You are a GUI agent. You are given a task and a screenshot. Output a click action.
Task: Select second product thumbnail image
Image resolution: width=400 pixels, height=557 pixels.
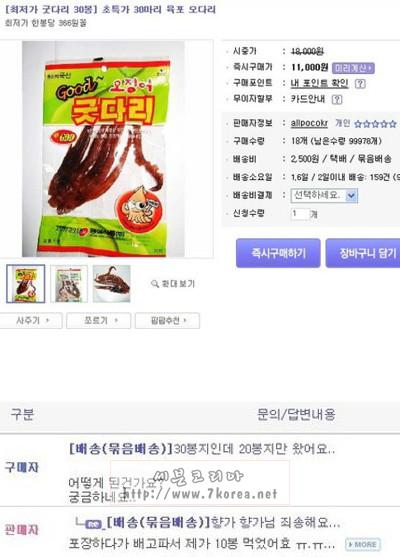pyautogui.click(x=69, y=284)
